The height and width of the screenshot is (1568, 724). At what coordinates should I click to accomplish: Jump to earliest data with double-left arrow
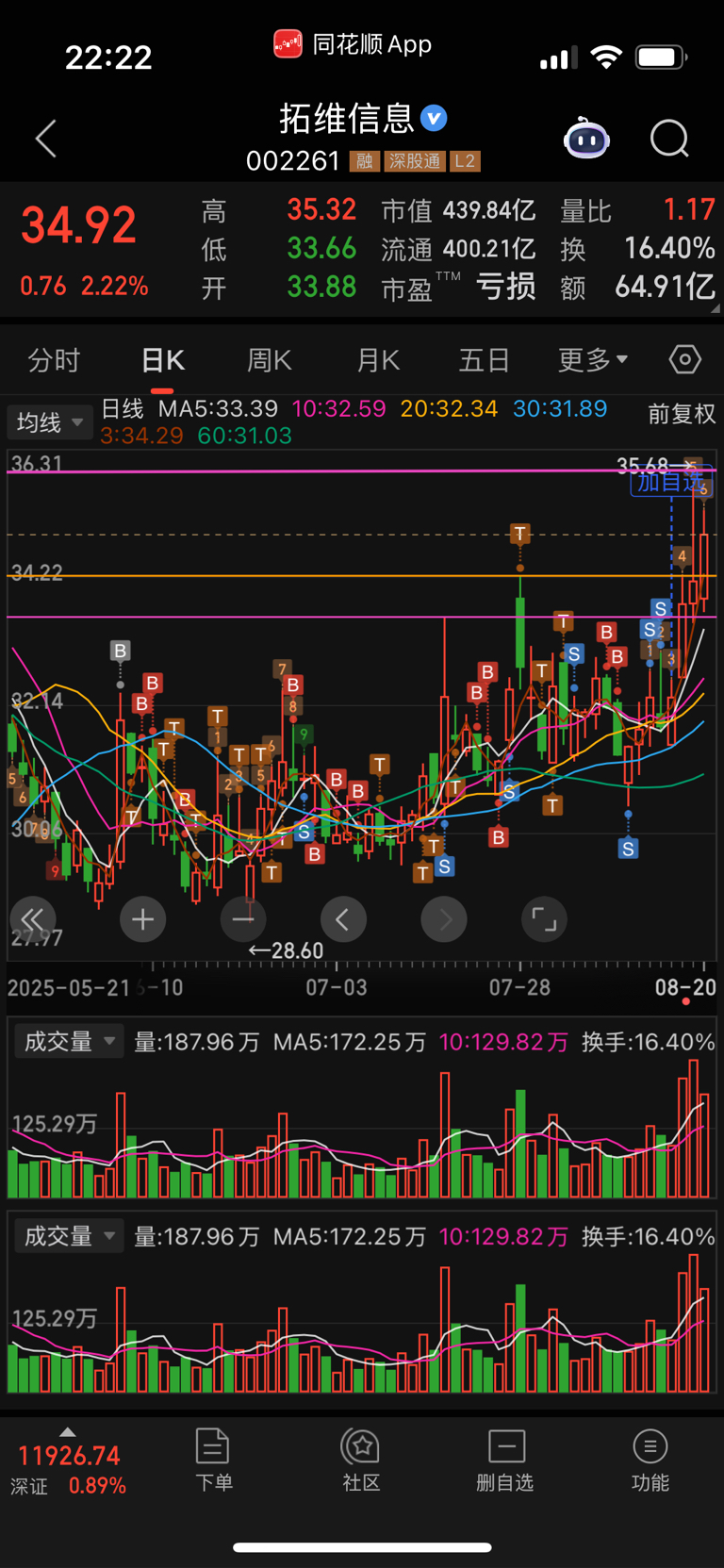coord(32,919)
